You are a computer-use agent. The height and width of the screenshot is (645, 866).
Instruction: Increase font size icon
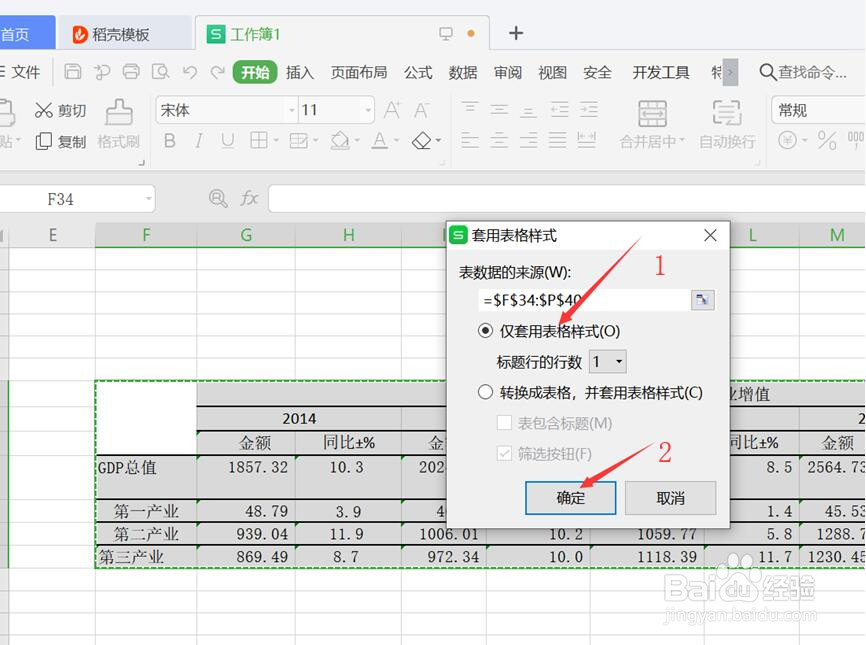pos(392,110)
